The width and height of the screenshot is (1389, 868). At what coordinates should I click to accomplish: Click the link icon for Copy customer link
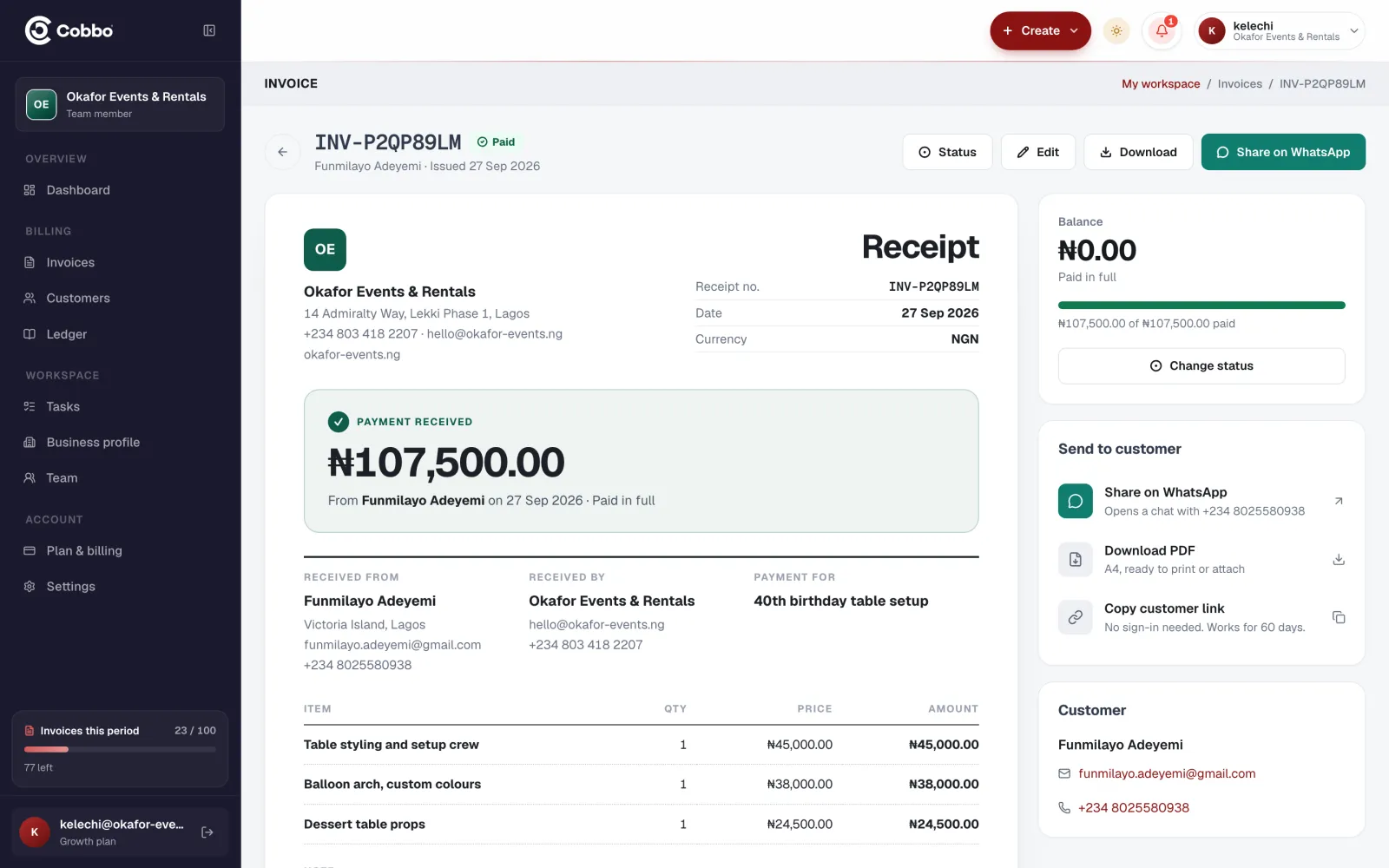coord(1076,617)
